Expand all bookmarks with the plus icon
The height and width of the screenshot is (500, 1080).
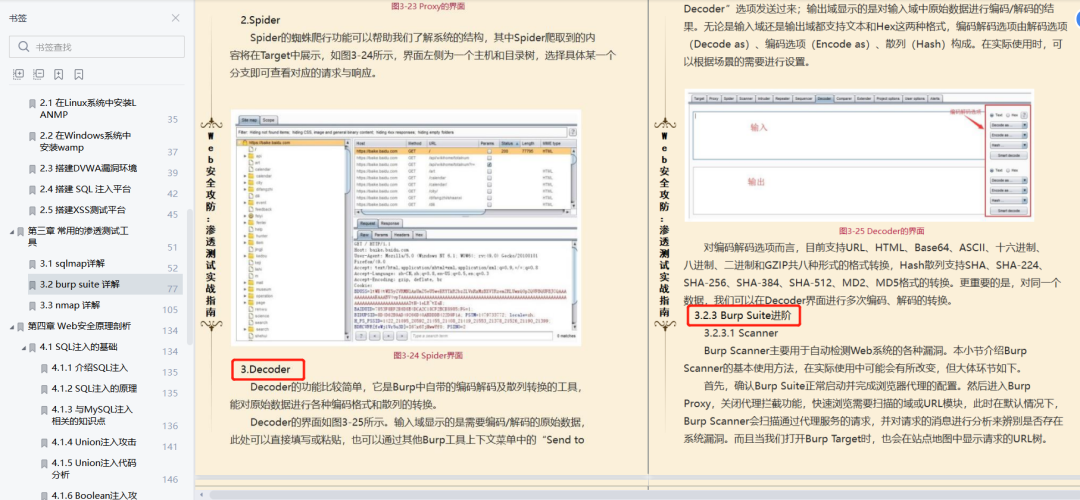click(19, 74)
